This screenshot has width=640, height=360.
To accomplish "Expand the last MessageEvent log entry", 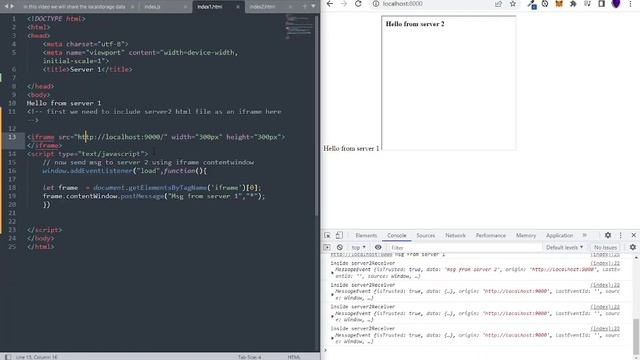I will 333,338.
